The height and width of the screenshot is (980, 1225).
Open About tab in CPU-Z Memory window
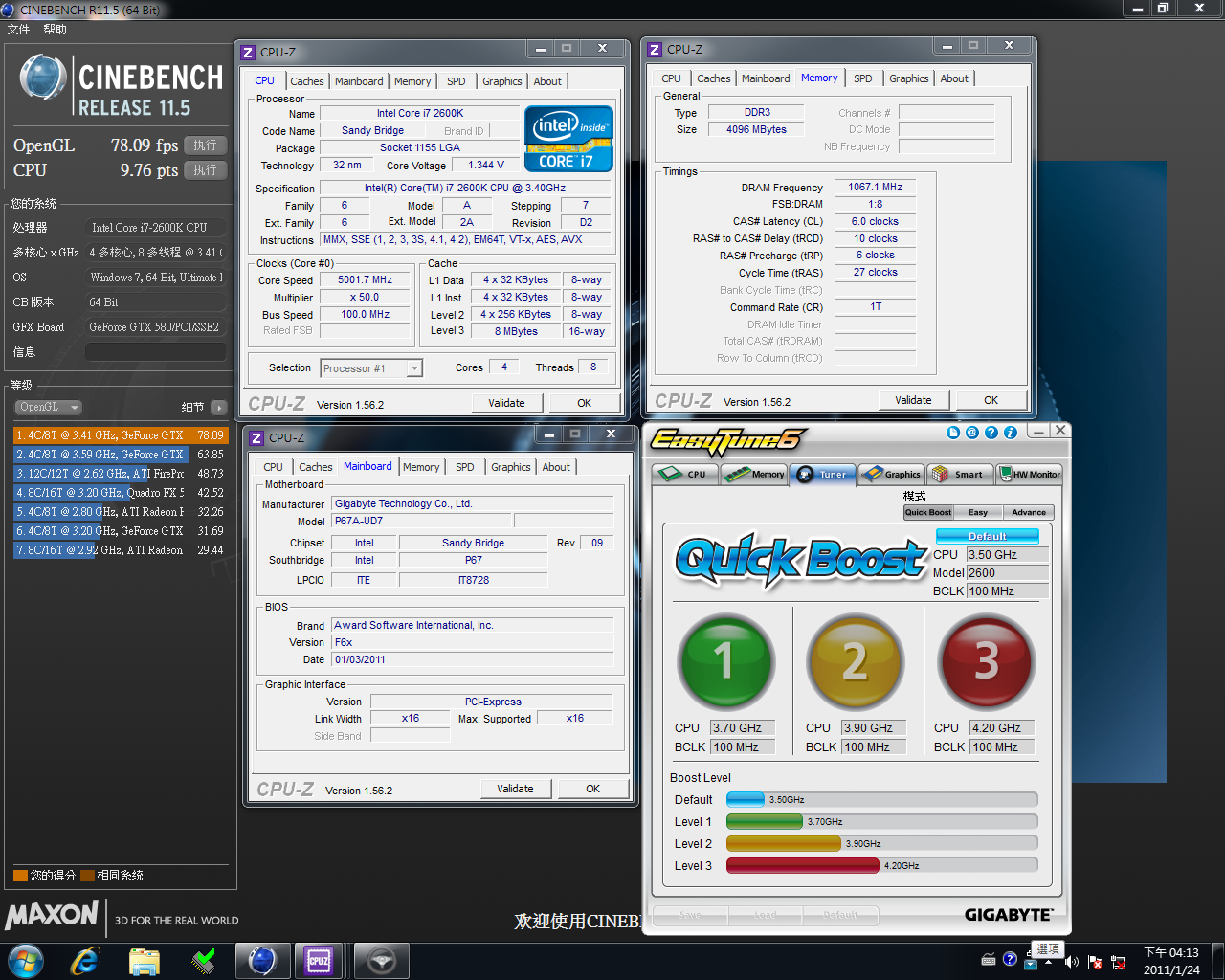click(x=954, y=78)
